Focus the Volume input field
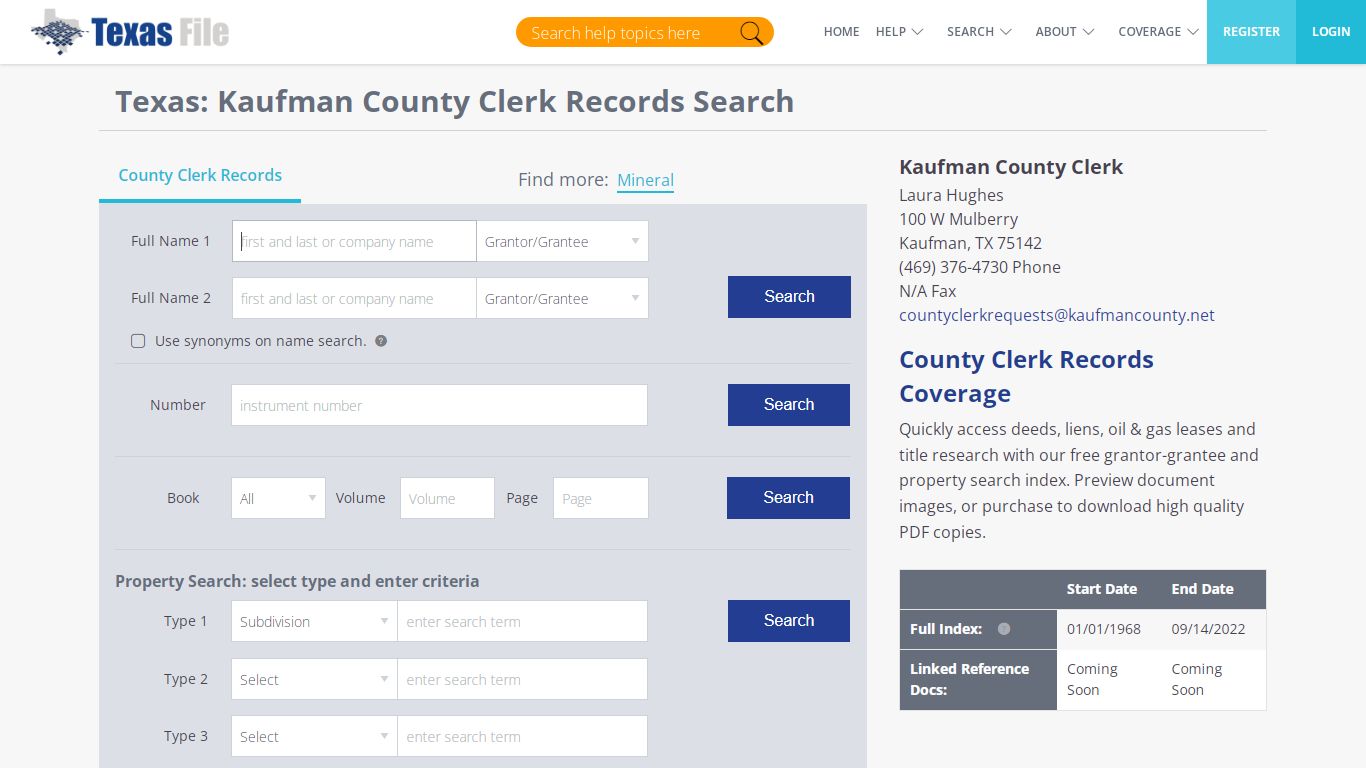The height and width of the screenshot is (768, 1366). (x=447, y=498)
